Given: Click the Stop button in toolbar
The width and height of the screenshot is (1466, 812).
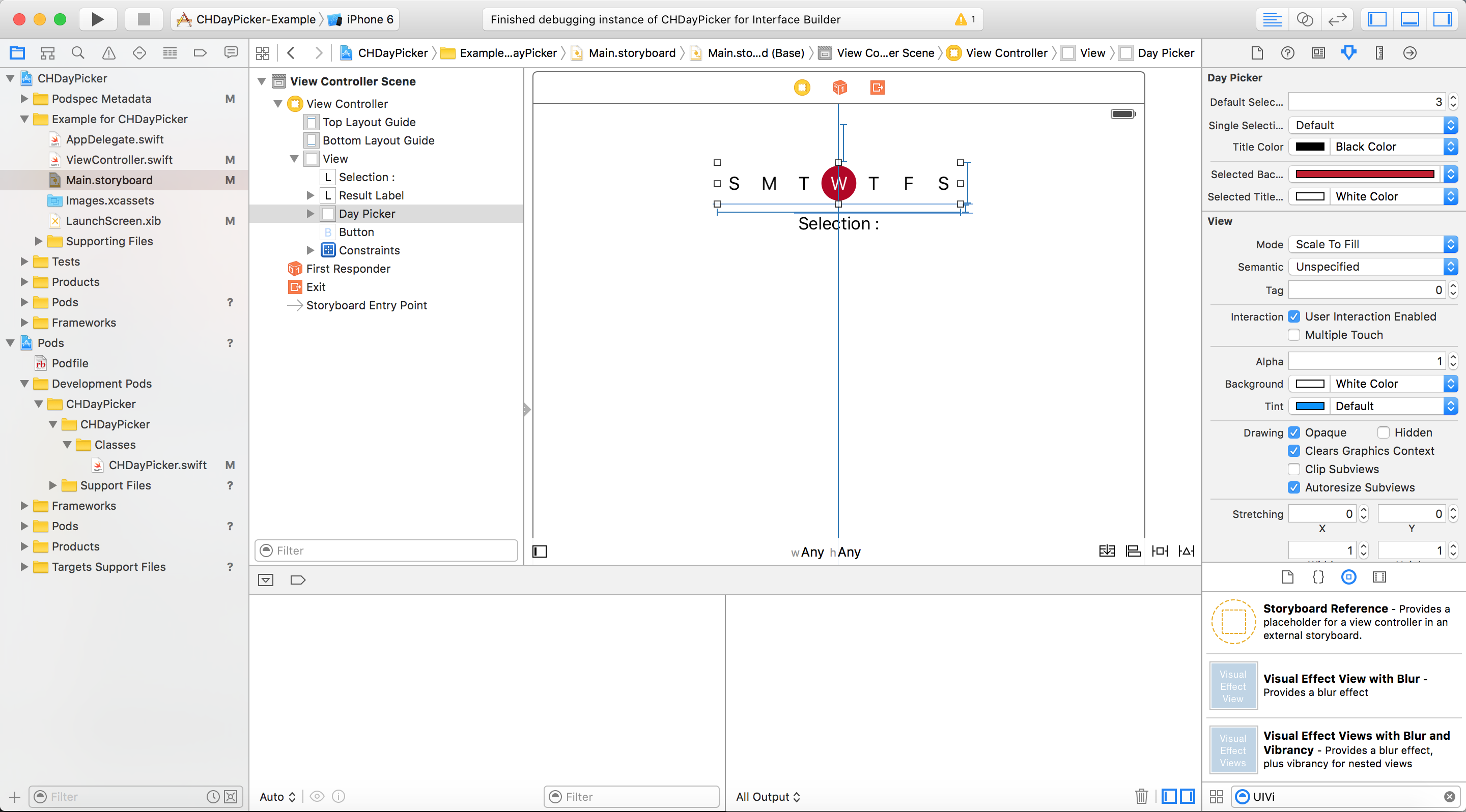Looking at the screenshot, I should tap(144, 19).
